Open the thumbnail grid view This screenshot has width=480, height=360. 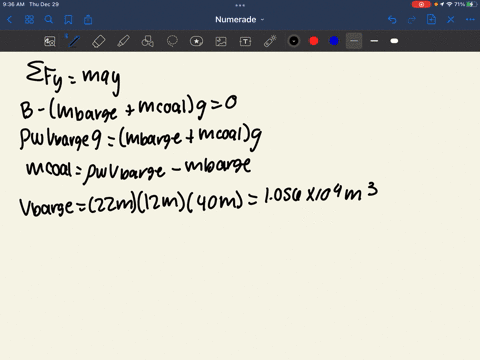pyautogui.click(x=29, y=20)
